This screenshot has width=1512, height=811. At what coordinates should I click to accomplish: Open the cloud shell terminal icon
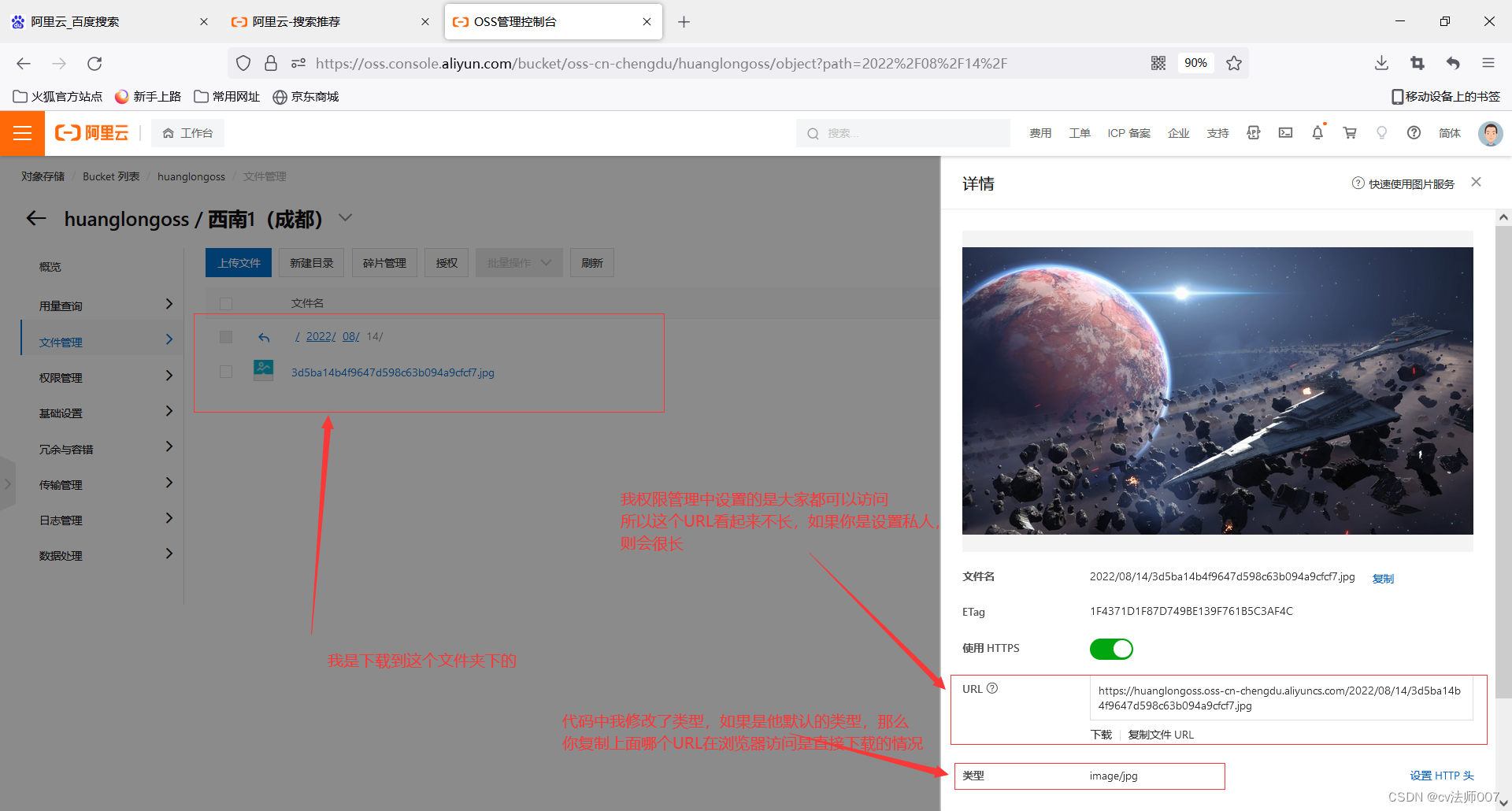click(x=1285, y=133)
